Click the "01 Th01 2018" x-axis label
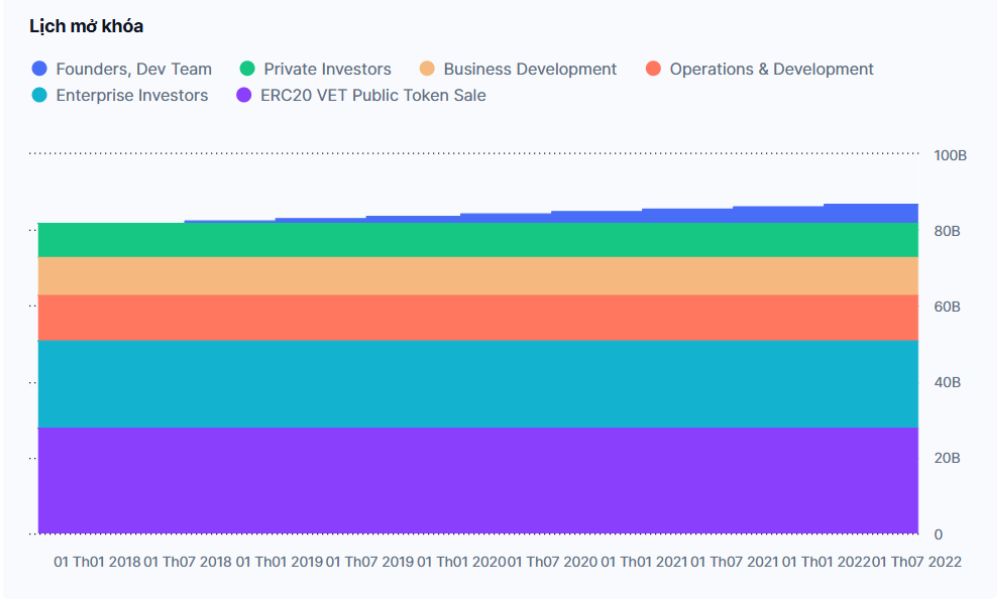Viewport: 1000px width, 600px height. 96,562
